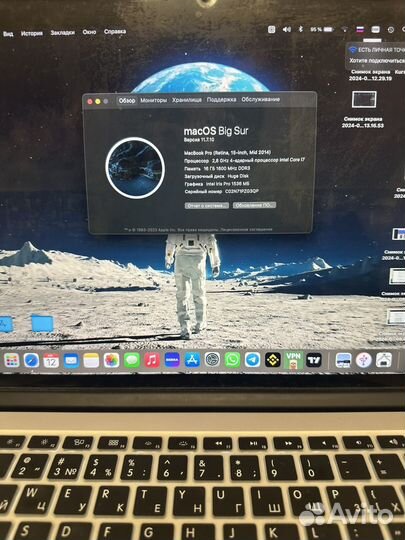Open the Вид menu
The height and width of the screenshot is (540, 405).
[8, 34]
